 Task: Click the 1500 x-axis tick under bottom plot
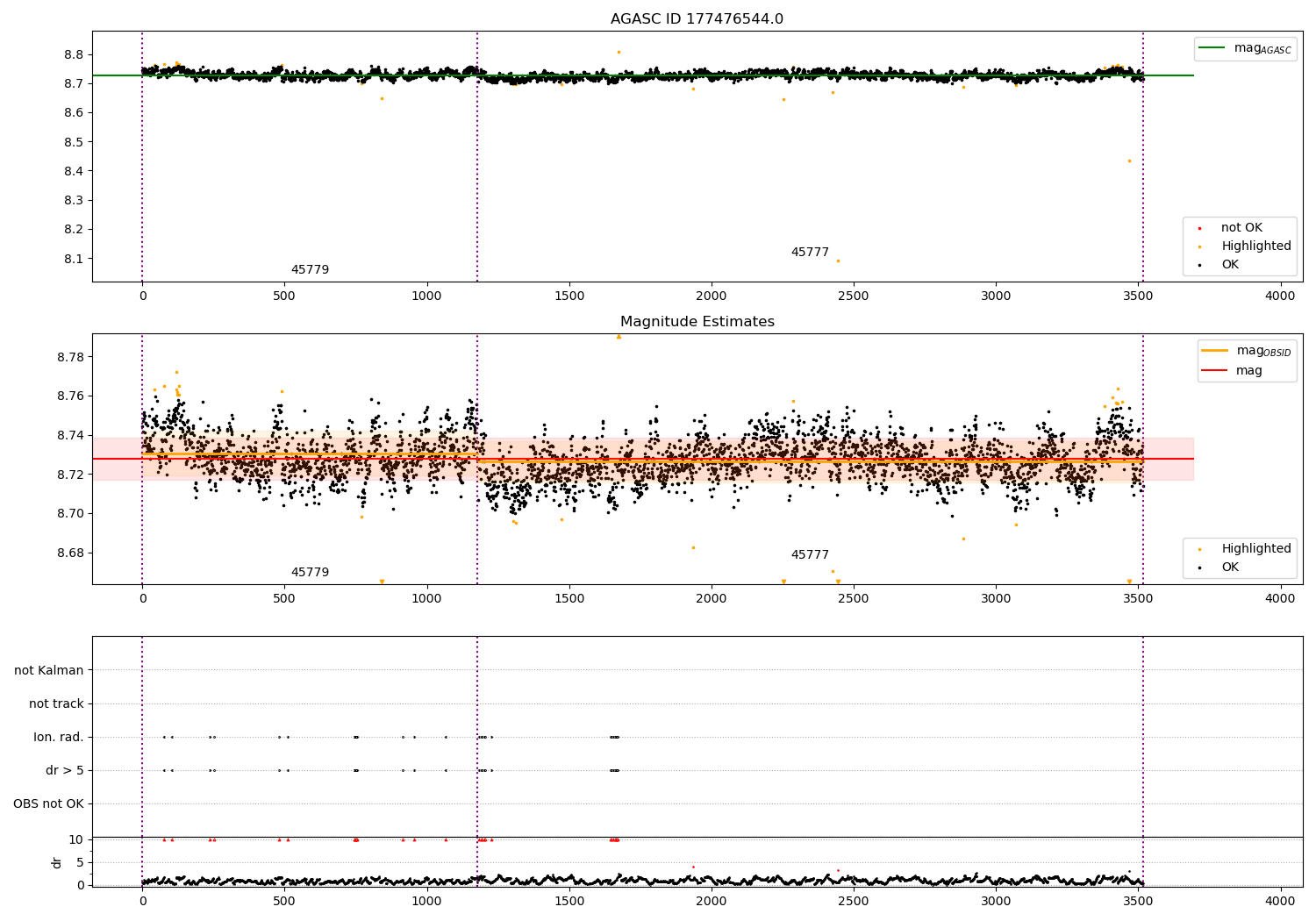(x=569, y=901)
